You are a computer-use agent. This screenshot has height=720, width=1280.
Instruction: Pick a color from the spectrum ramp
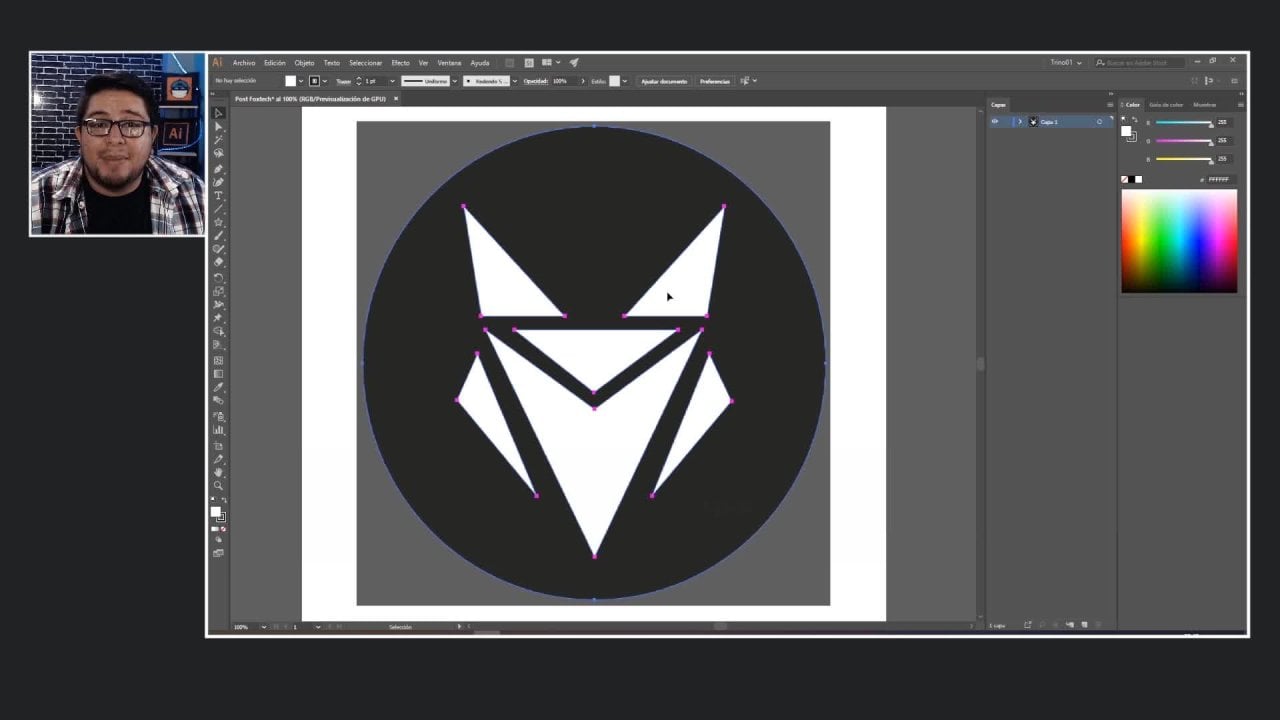[x=1178, y=240]
